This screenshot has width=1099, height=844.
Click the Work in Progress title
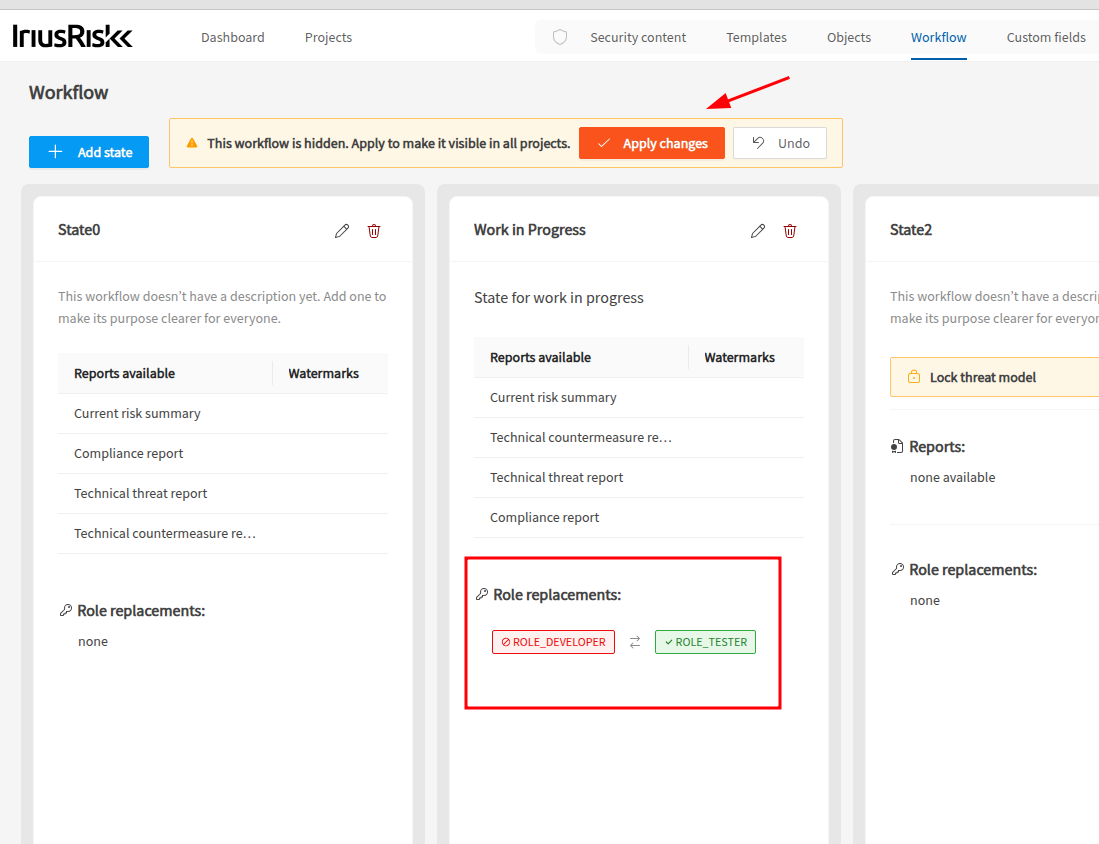click(530, 230)
